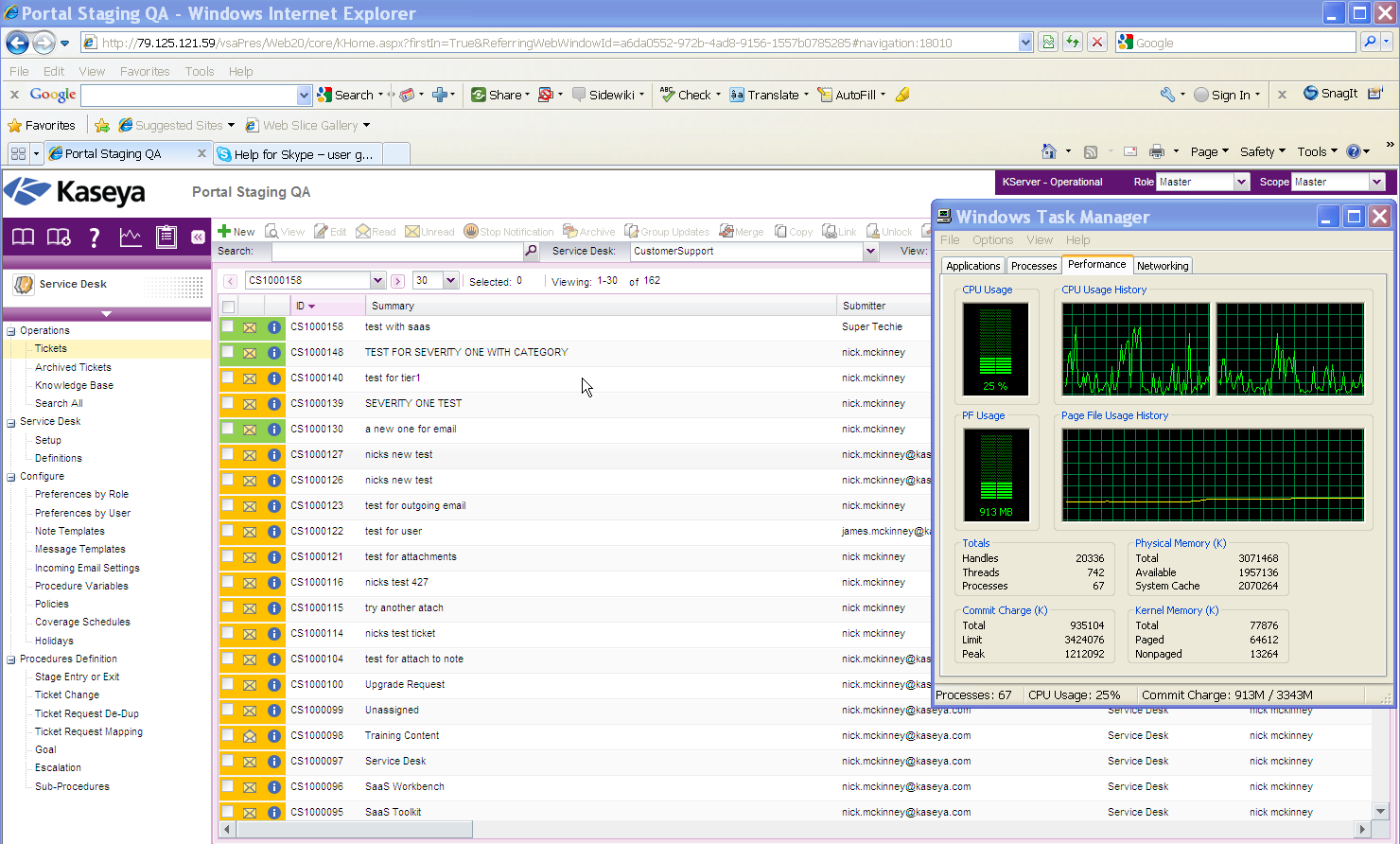The image size is (1400, 844).
Task: Open the help question mark icon
Action: click(94, 237)
